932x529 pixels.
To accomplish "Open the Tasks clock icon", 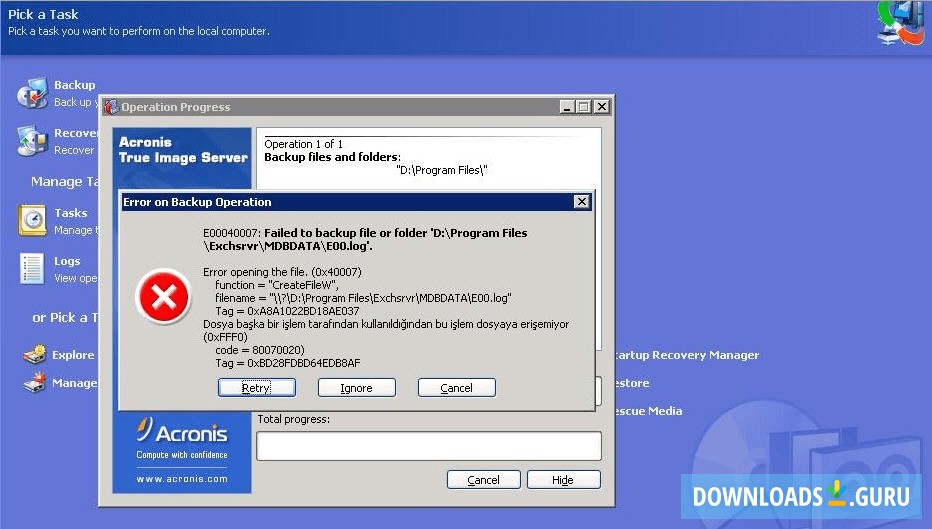I will tap(32, 221).
